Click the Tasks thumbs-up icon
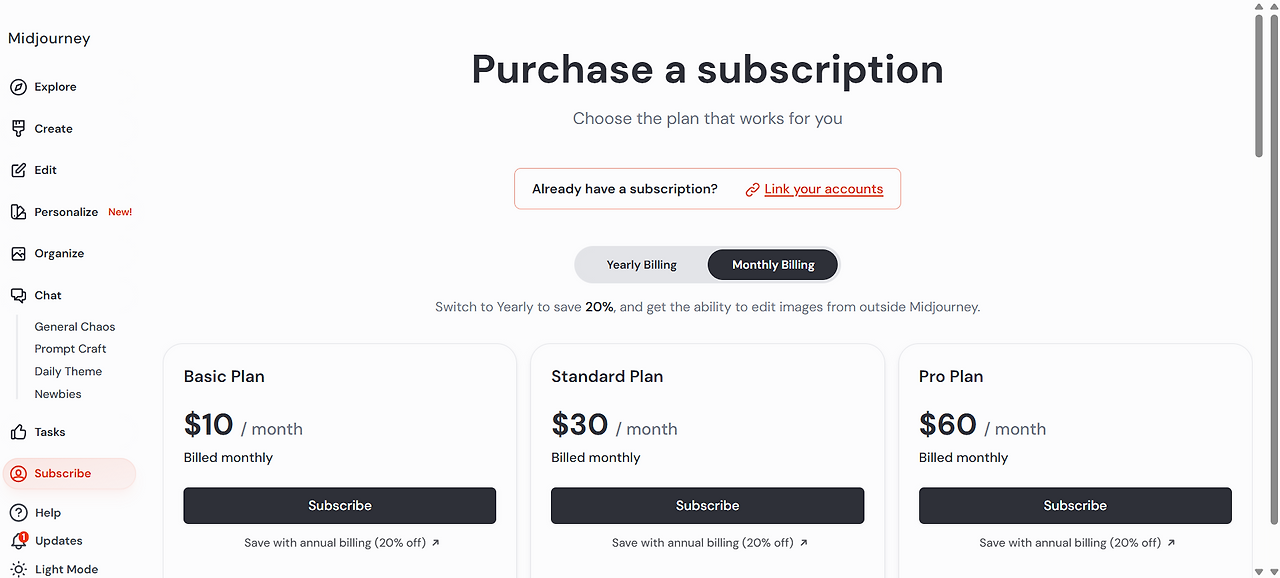This screenshot has width=1280, height=578. pyautogui.click(x=18, y=432)
